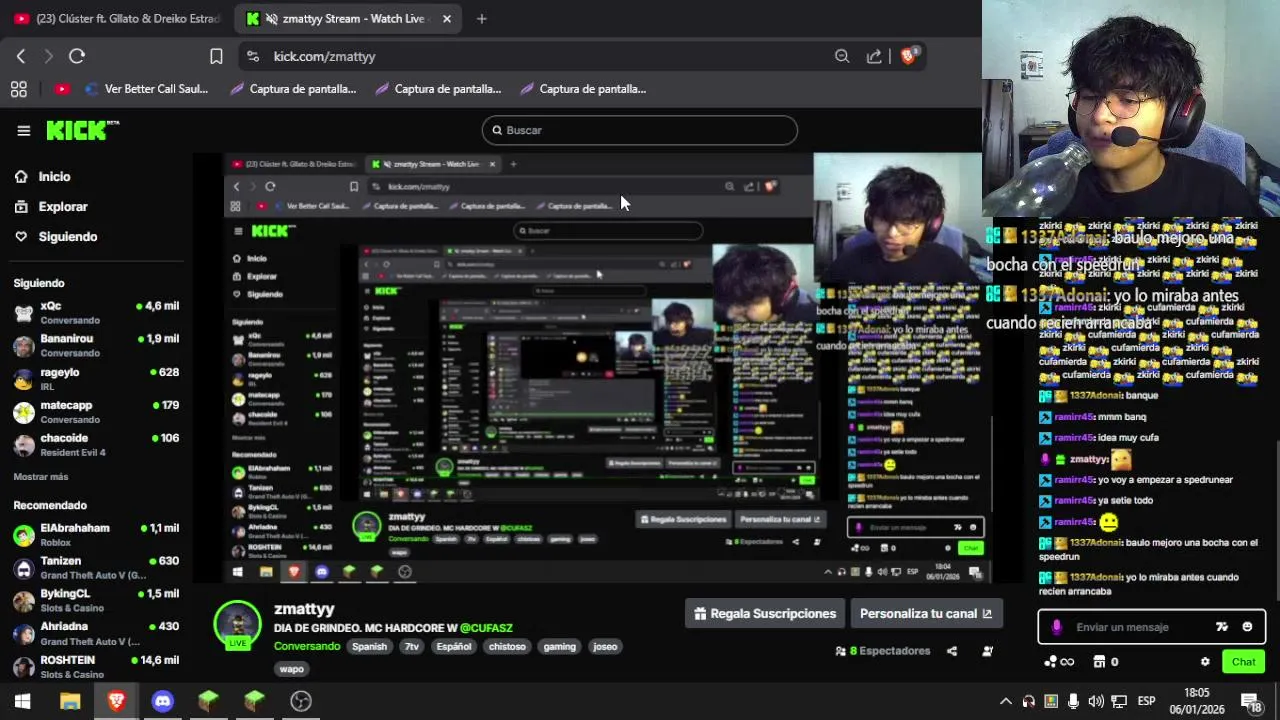This screenshot has width=1280, height=720.
Task: Open recommended channel Tanizen
Action: [96, 567]
